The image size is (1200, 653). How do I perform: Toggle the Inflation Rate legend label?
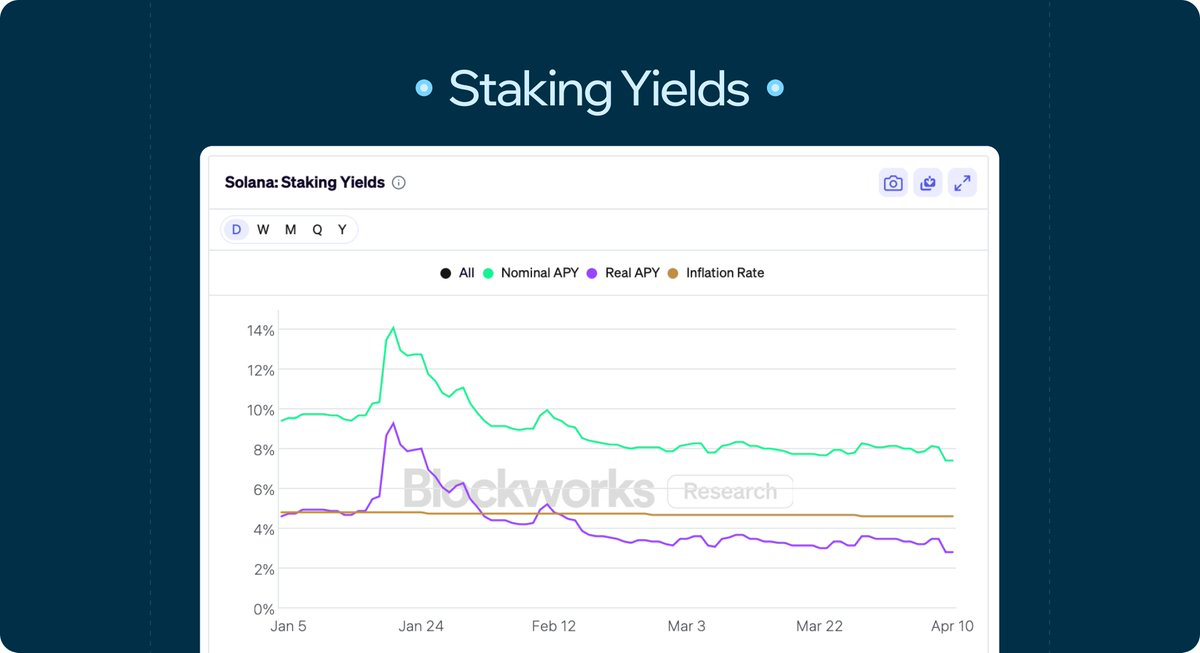(725, 273)
